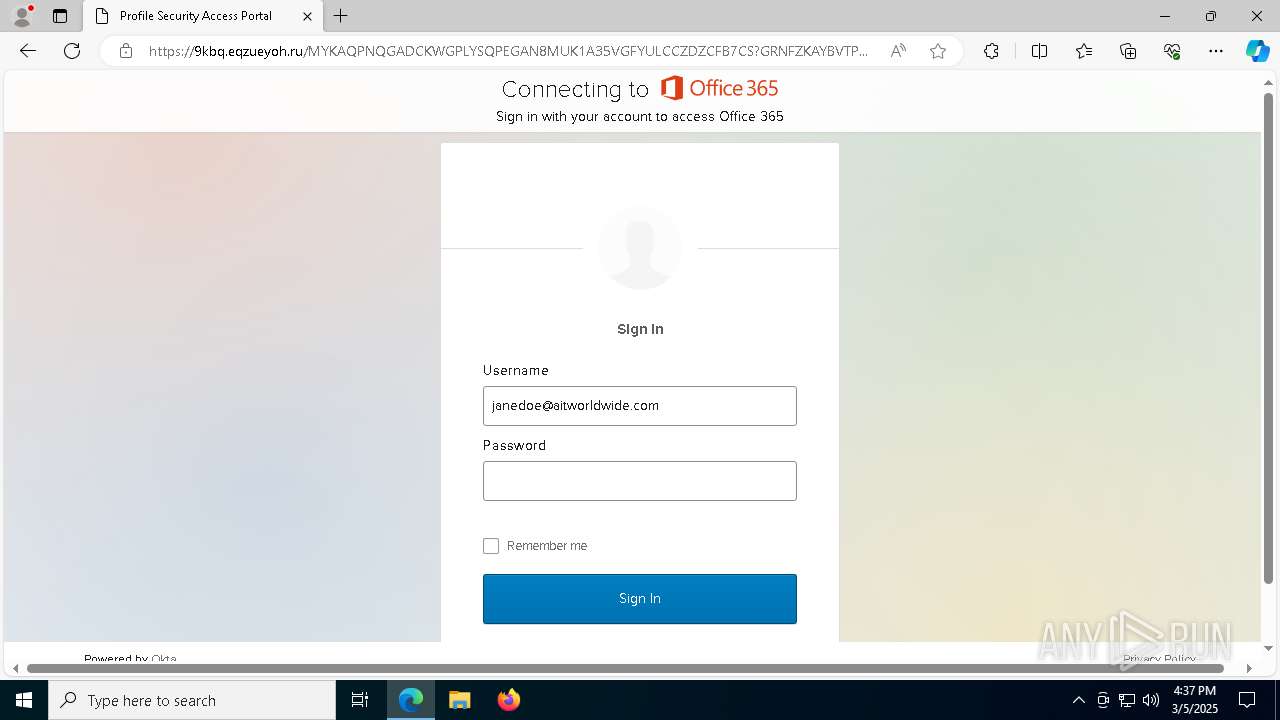Click the Username field
The image size is (1280, 720).
tap(640, 406)
